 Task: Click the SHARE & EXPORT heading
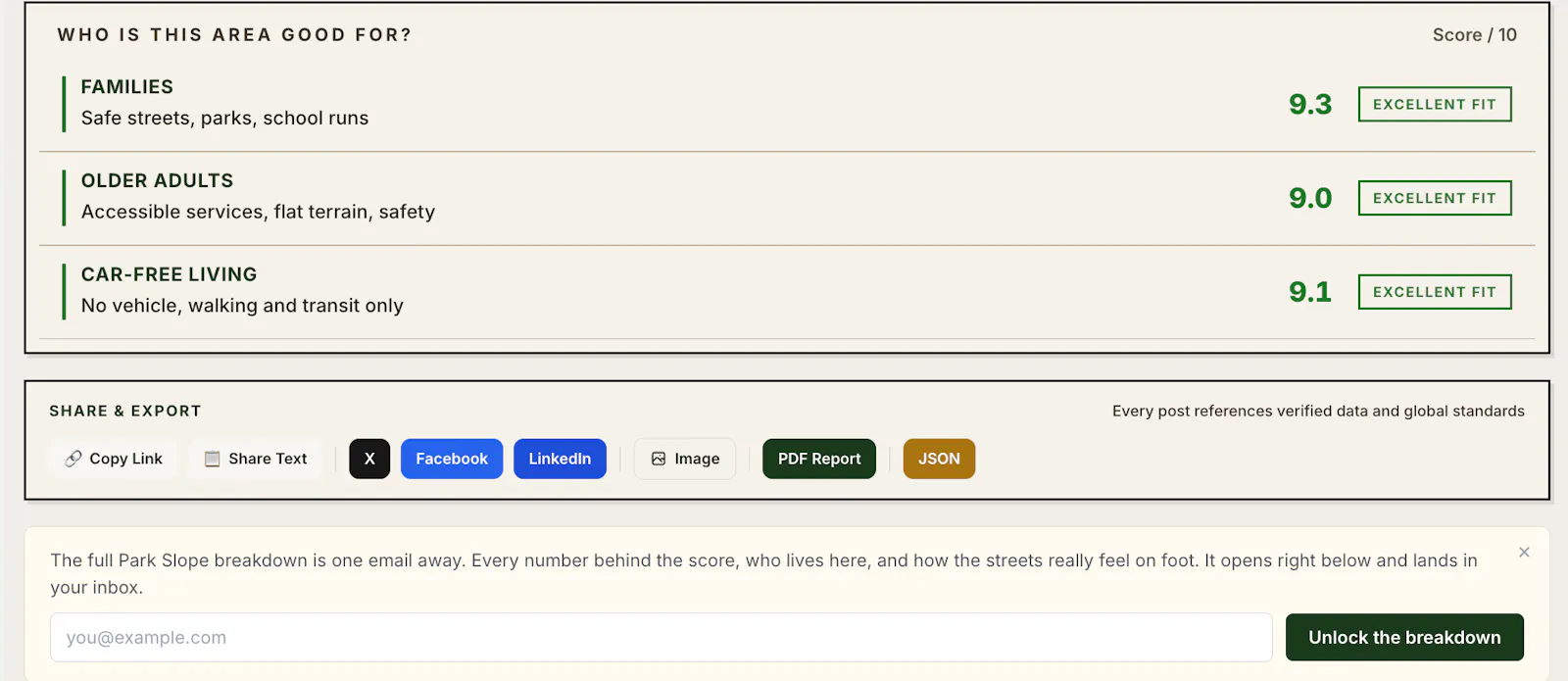tap(125, 412)
